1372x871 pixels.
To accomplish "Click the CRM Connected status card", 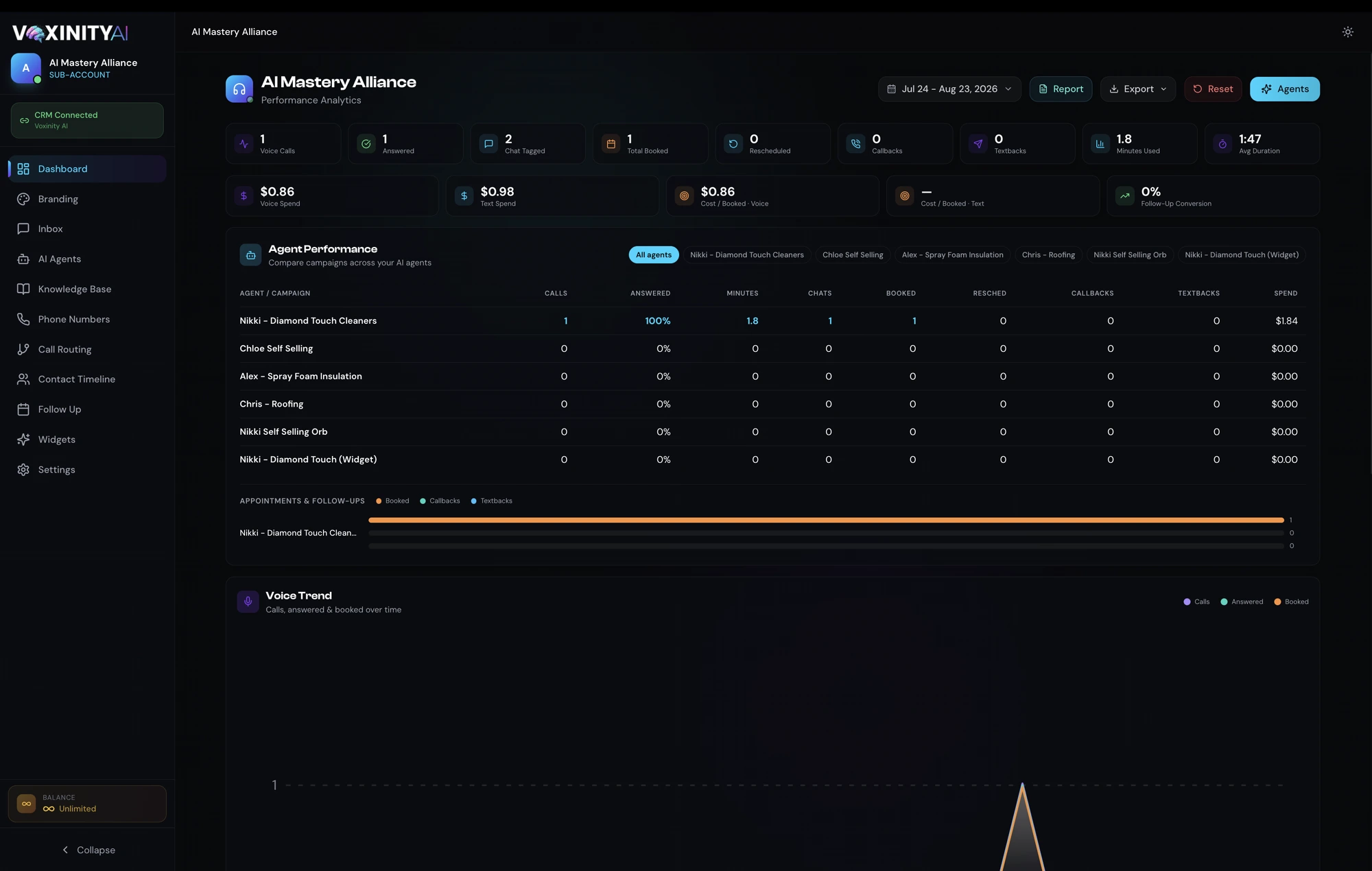I will pos(87,121).
